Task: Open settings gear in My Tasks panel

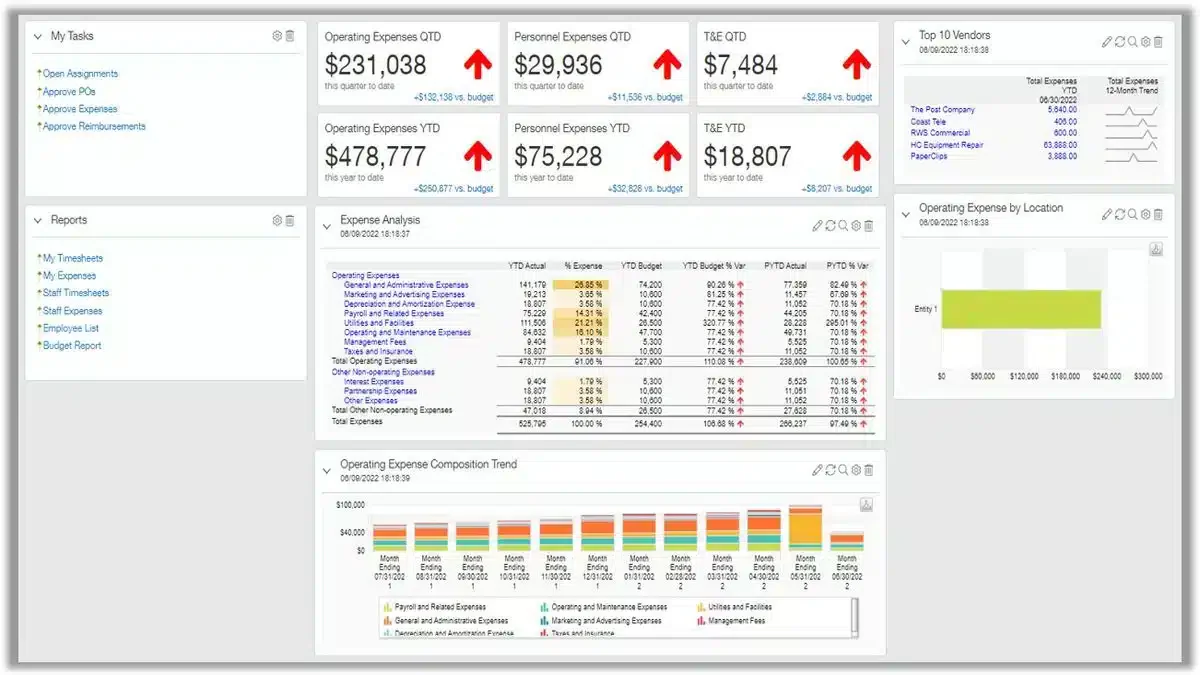Action: tap(277, 36)
